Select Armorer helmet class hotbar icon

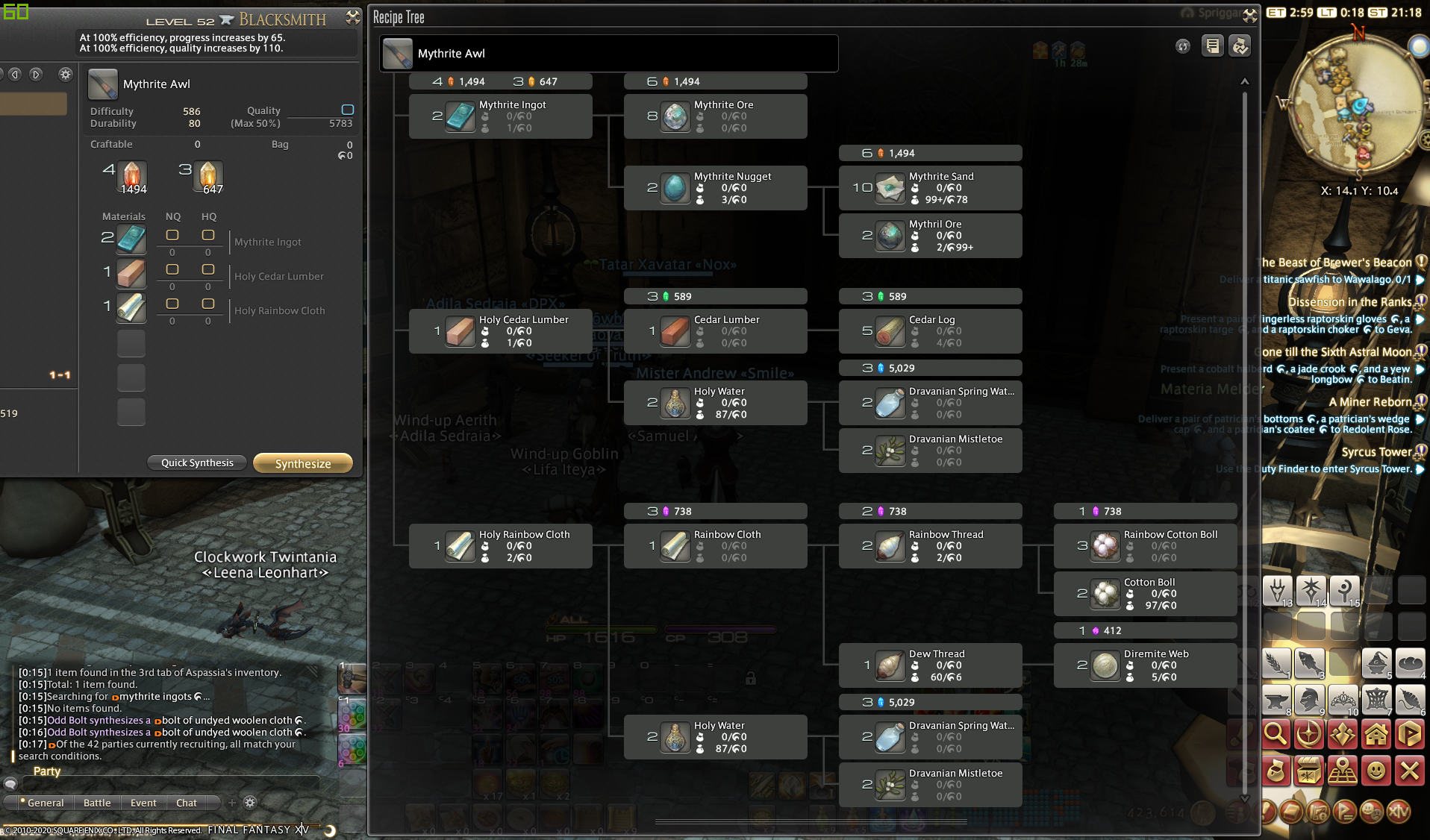pos(1310,700)
